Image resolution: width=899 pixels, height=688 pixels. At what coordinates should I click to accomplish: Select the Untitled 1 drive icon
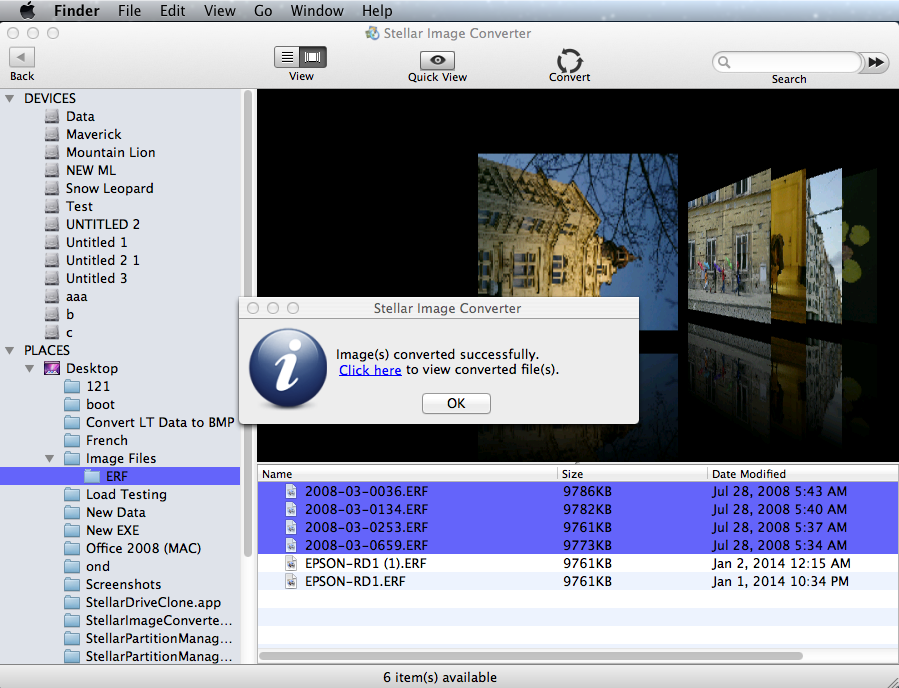point(52,243)
